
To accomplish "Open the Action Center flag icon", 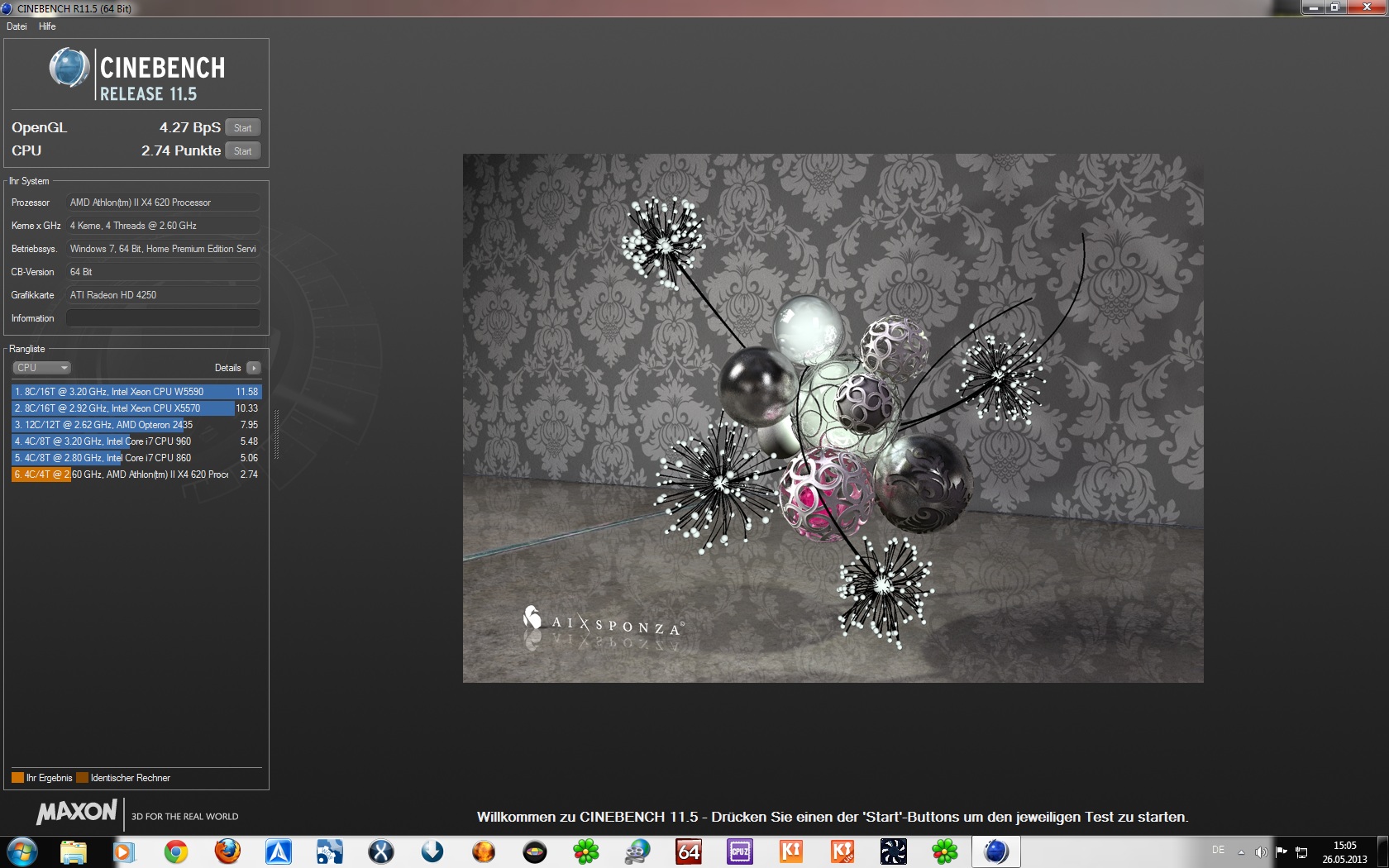I will 1282,852.
